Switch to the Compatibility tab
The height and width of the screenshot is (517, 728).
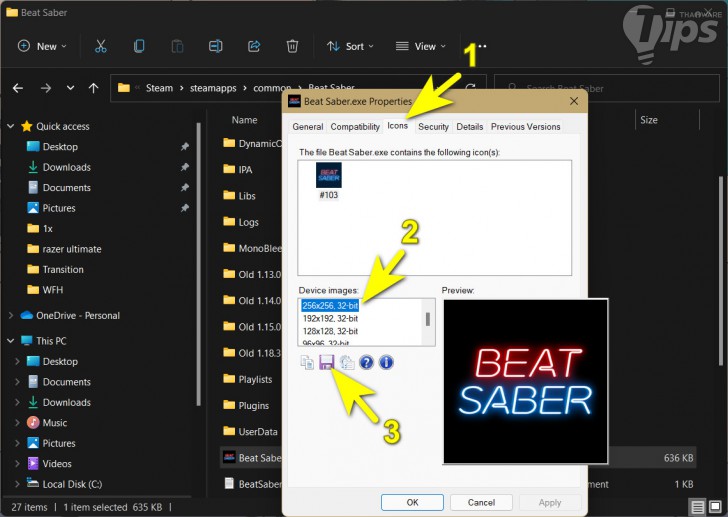point(355,126)
